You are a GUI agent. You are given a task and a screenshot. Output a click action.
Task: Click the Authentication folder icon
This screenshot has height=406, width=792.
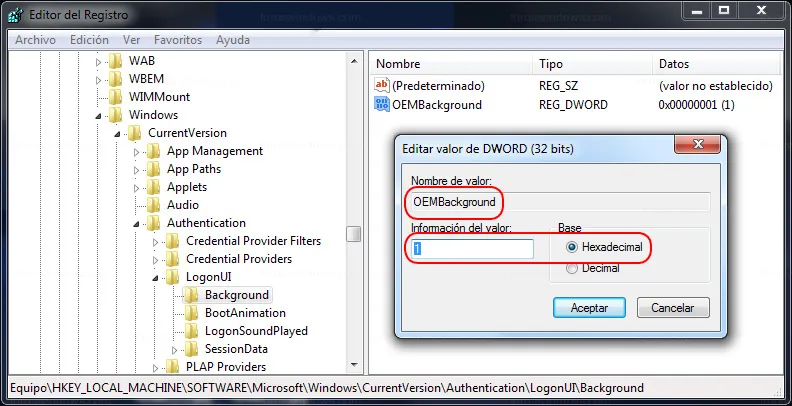coord(154,223)
